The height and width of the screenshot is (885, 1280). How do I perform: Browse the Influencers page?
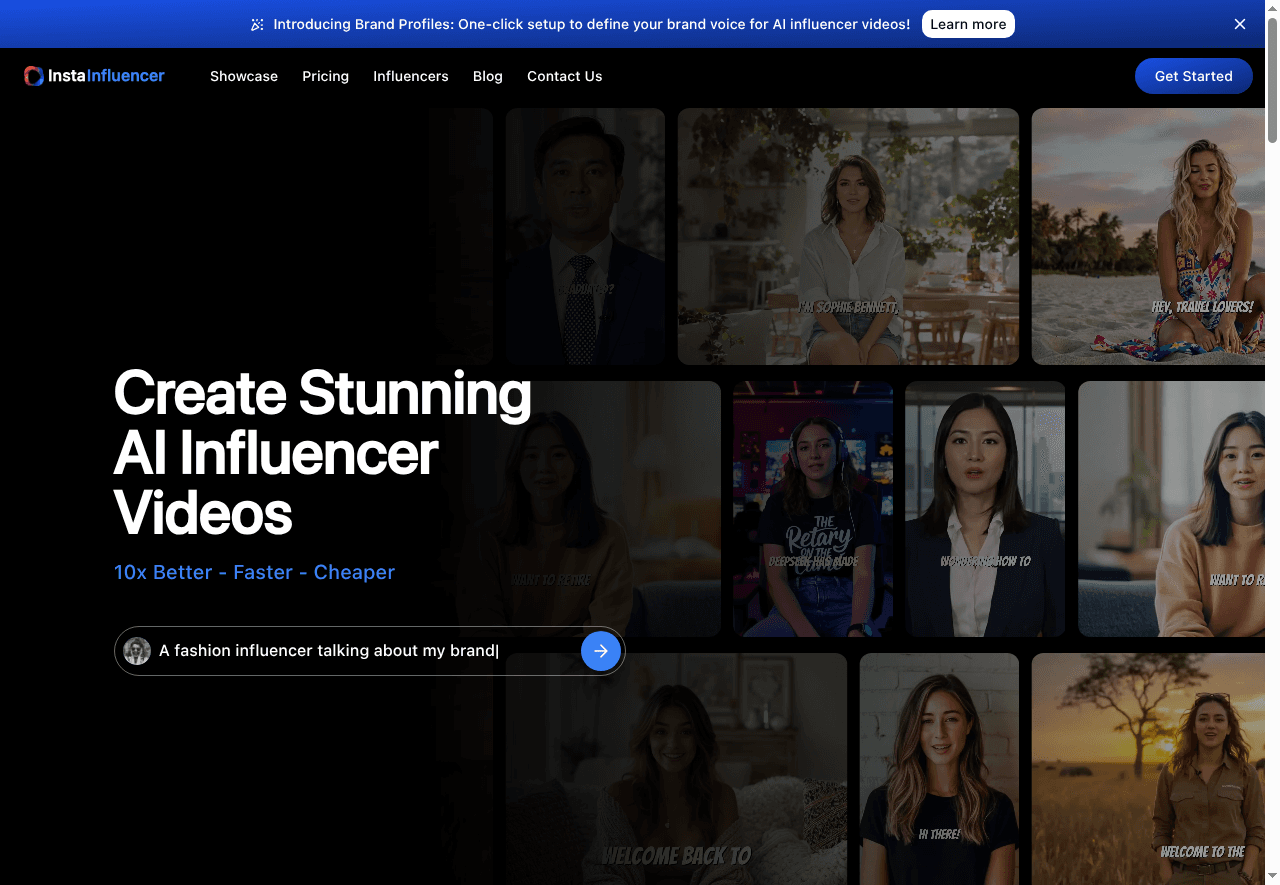[410, 76]
